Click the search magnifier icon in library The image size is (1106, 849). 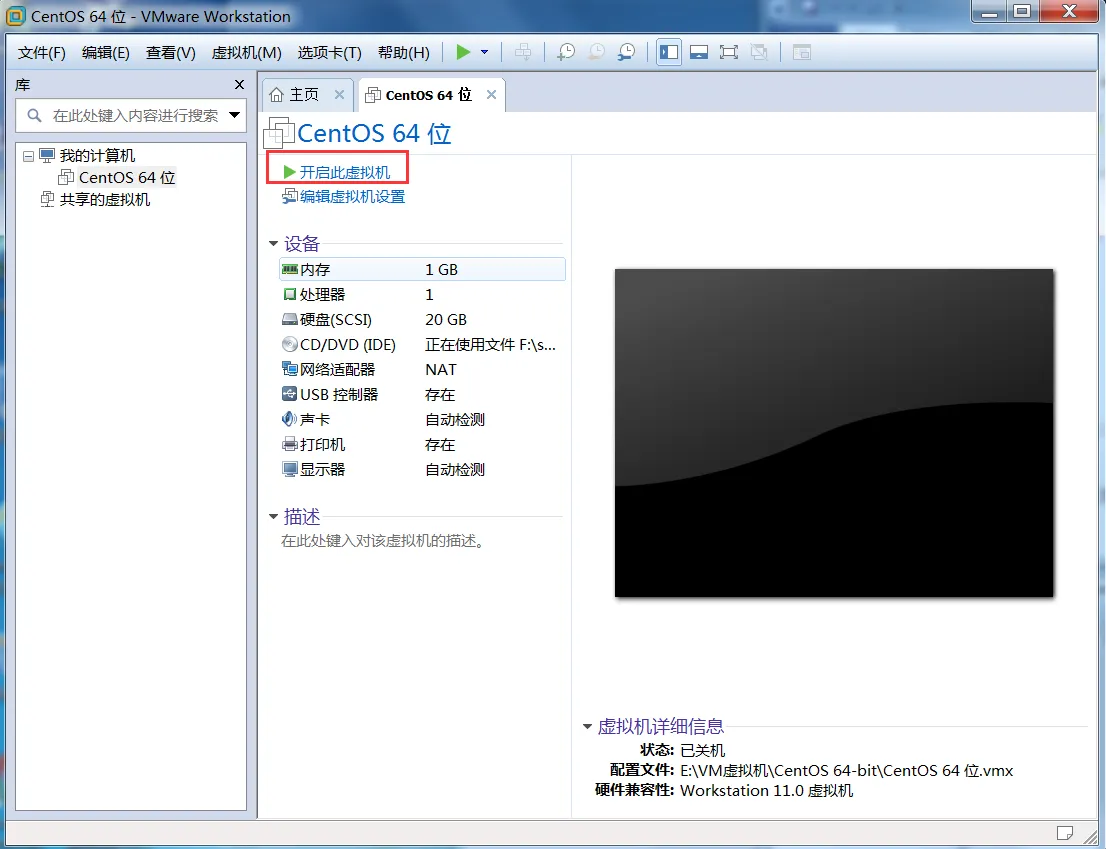[34, 115]
